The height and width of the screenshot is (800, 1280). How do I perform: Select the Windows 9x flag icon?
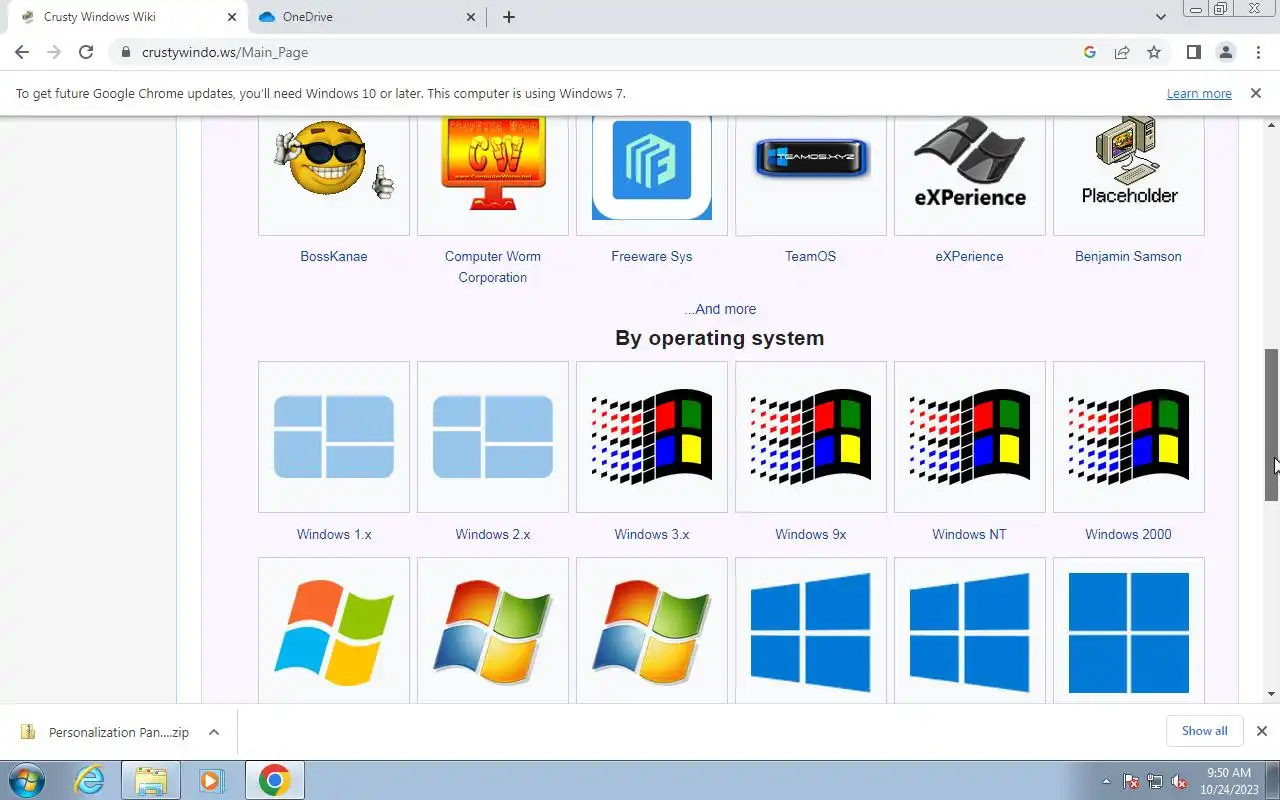coord(811,437)
